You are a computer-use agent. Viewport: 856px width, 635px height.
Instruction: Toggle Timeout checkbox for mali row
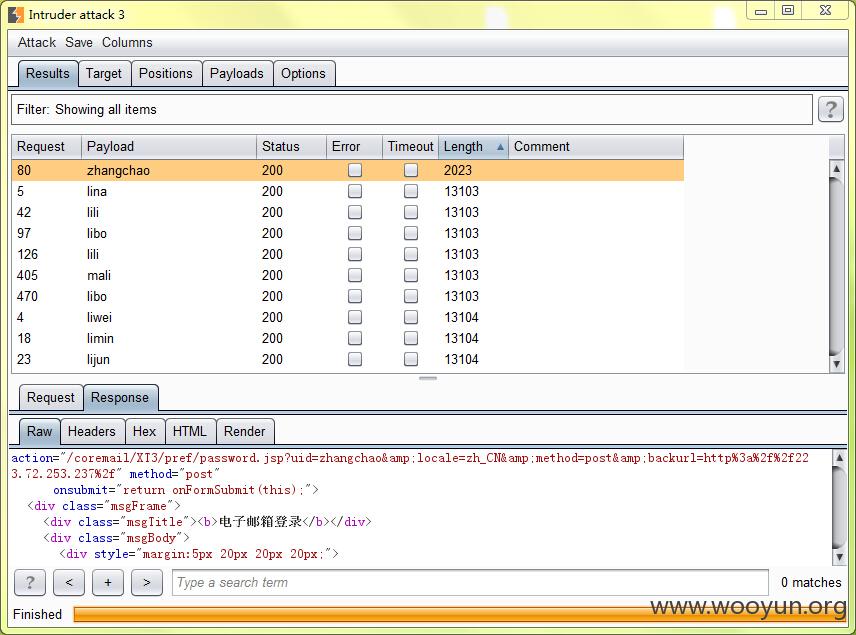[x=411, y=275]
